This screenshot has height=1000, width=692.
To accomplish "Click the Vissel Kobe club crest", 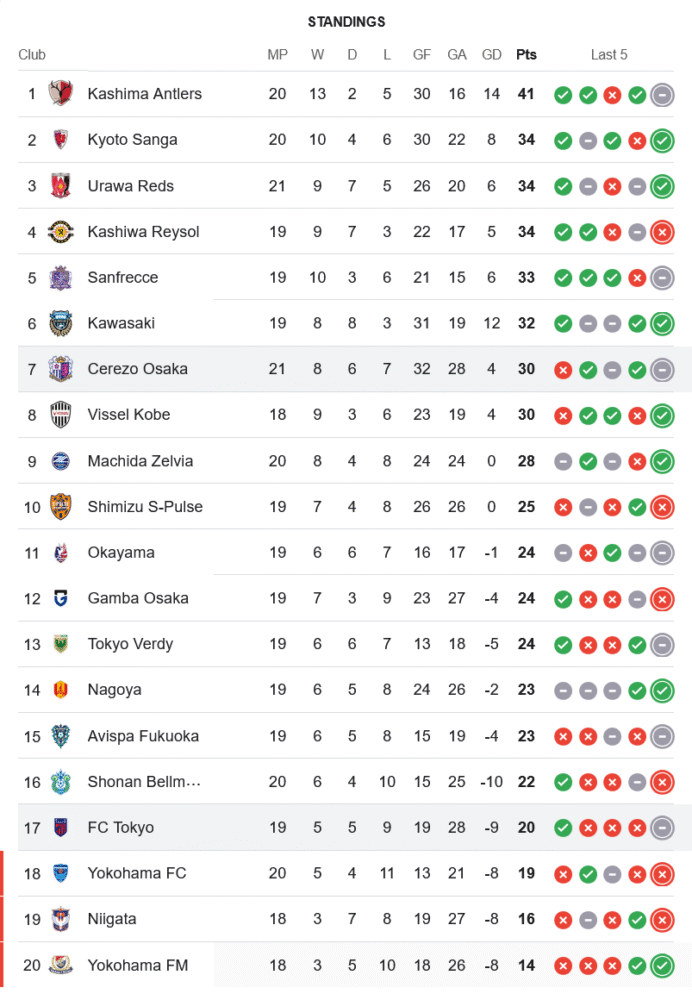I will (62, 415).
